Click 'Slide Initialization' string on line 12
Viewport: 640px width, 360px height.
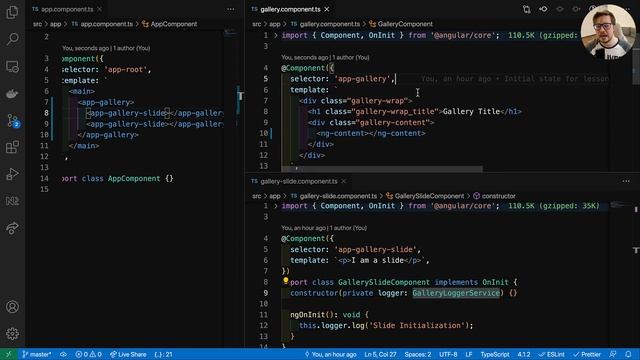416,325
